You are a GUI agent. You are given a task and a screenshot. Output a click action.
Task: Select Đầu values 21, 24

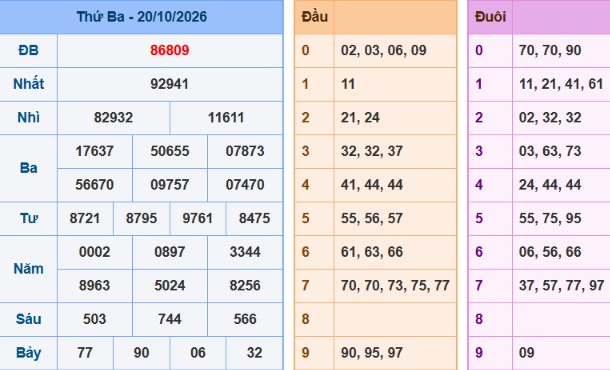click(x=360, y=117)
